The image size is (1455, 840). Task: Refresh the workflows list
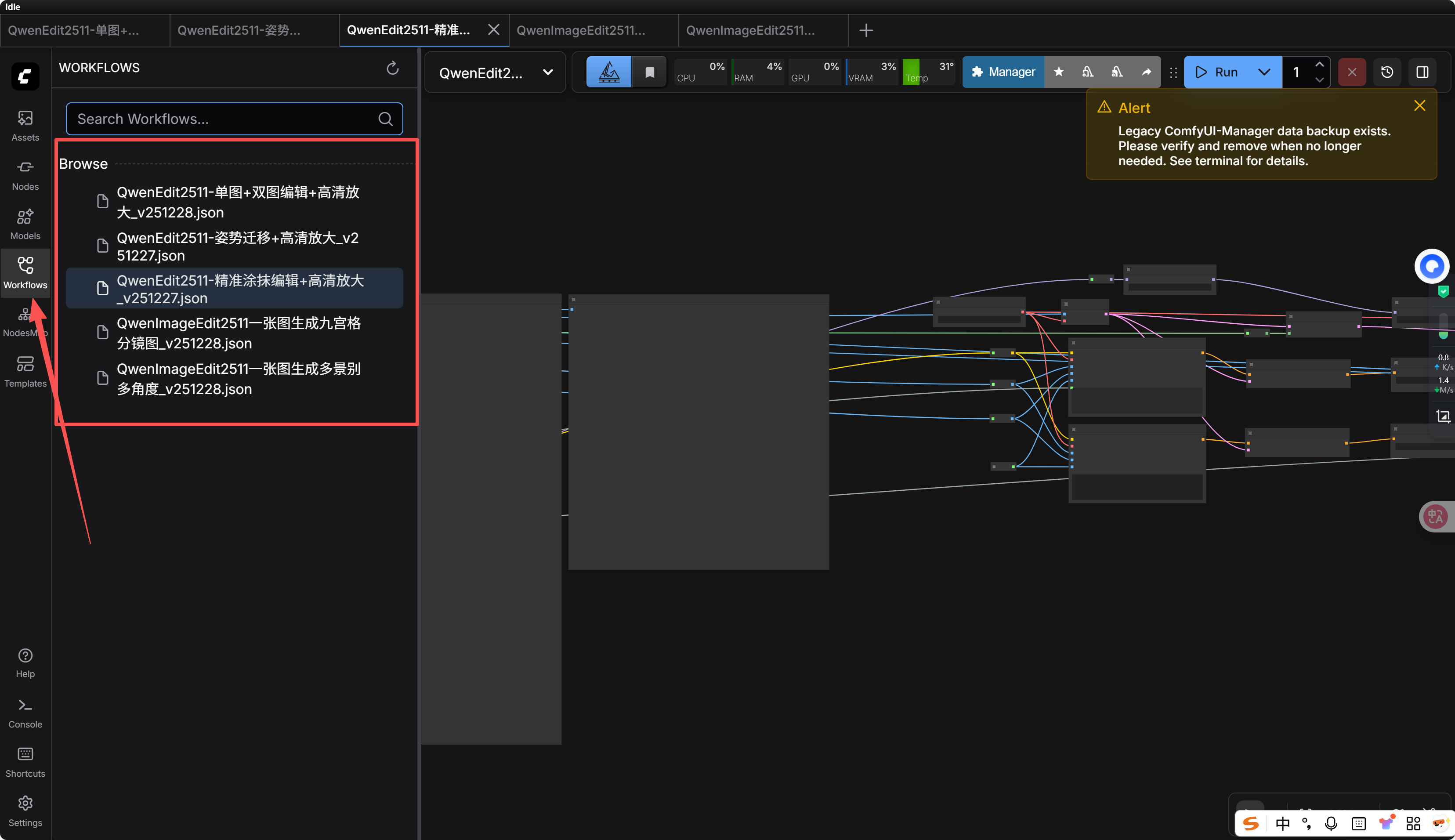click(x=392, y=68)
